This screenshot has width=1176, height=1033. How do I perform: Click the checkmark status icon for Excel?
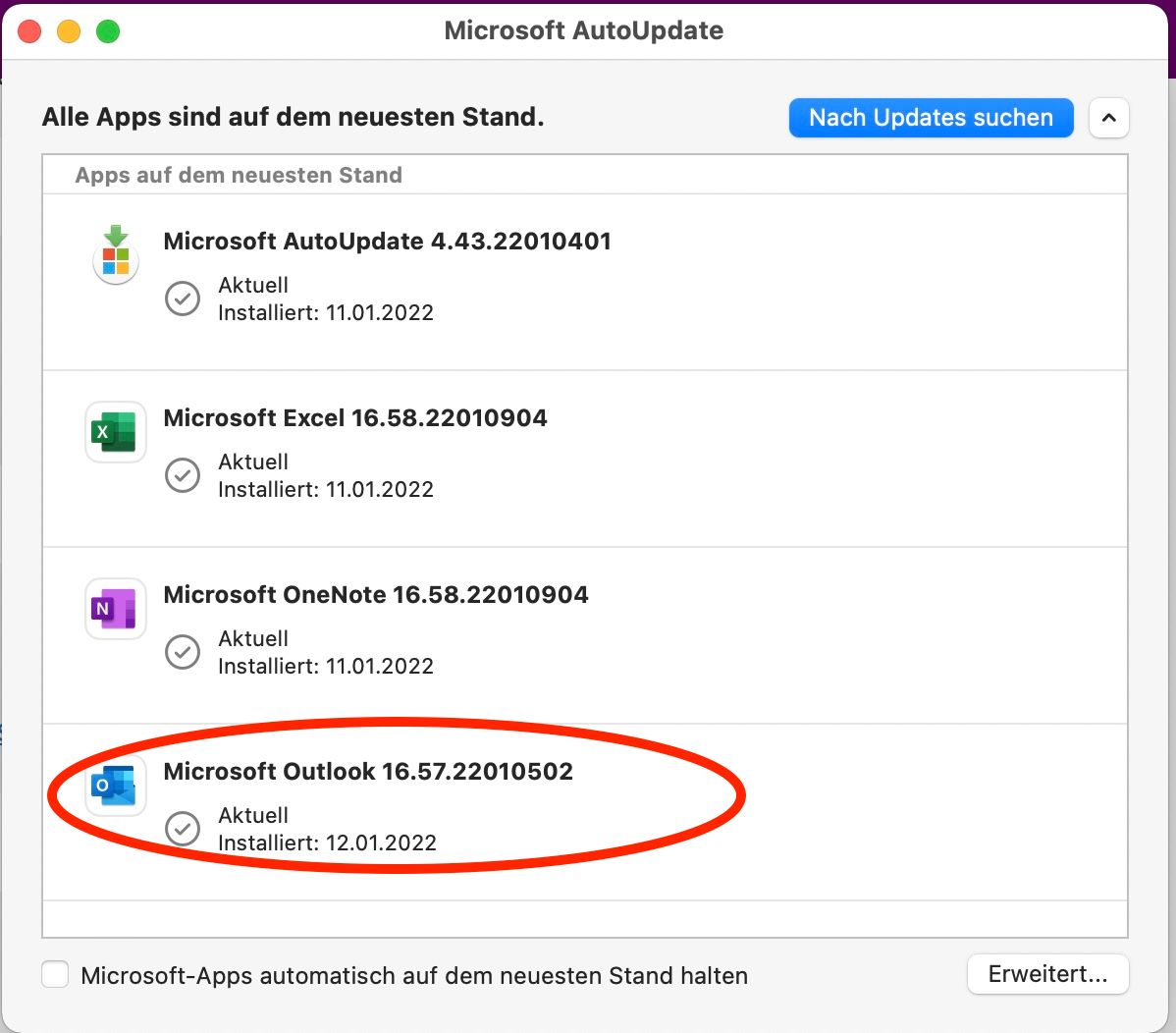[183, 475]
